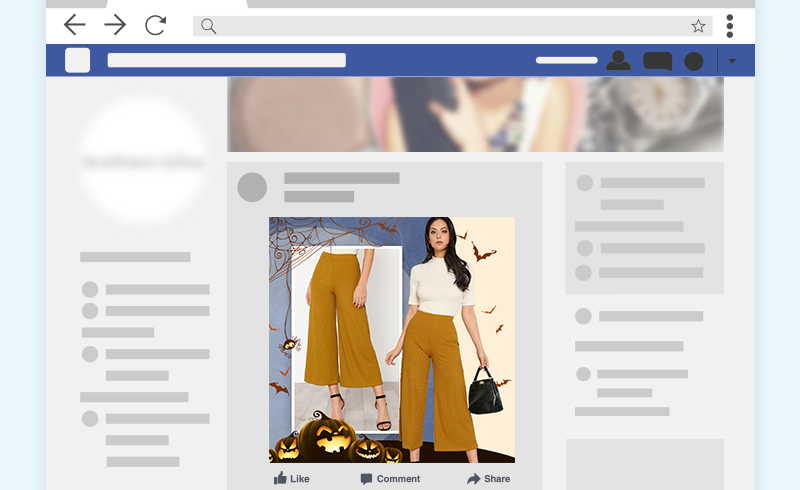Open the browser three-dot menu
800x490 pixels.
(730, 26)
